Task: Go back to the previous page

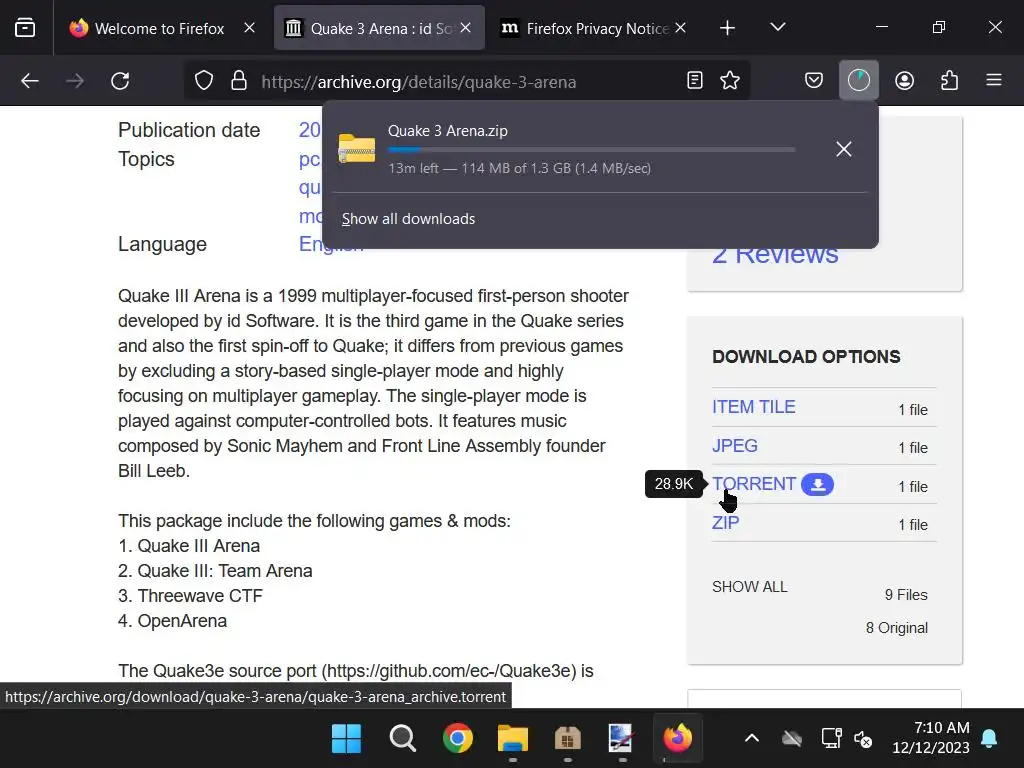Action: coord(30,81)
